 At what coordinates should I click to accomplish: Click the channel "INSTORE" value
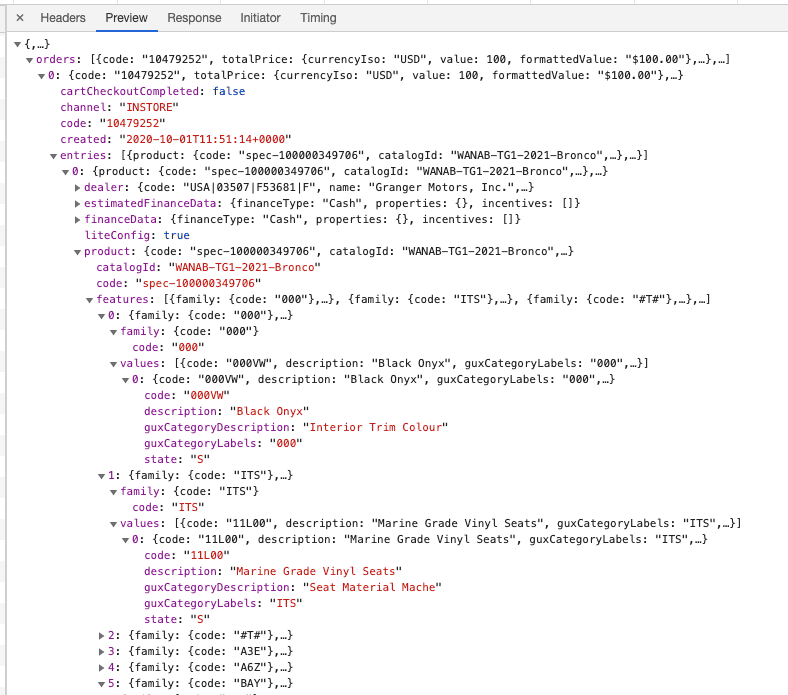point(149,108)
